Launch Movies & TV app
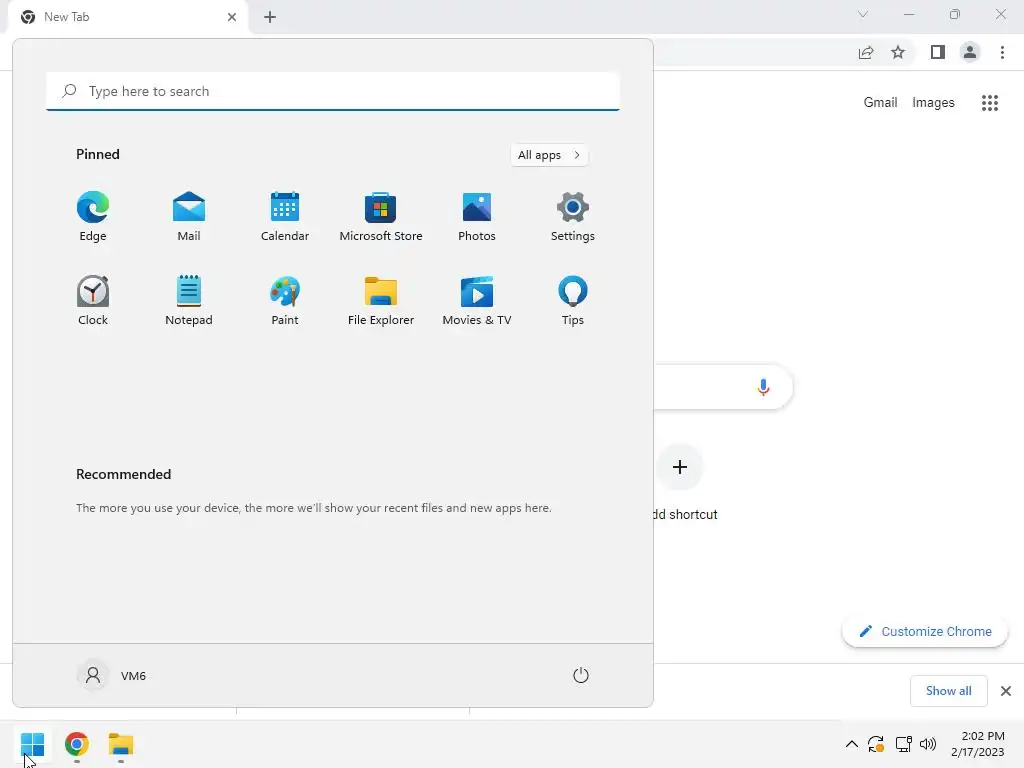Viewport: 1024px width, 768px height. coord(477,300)
